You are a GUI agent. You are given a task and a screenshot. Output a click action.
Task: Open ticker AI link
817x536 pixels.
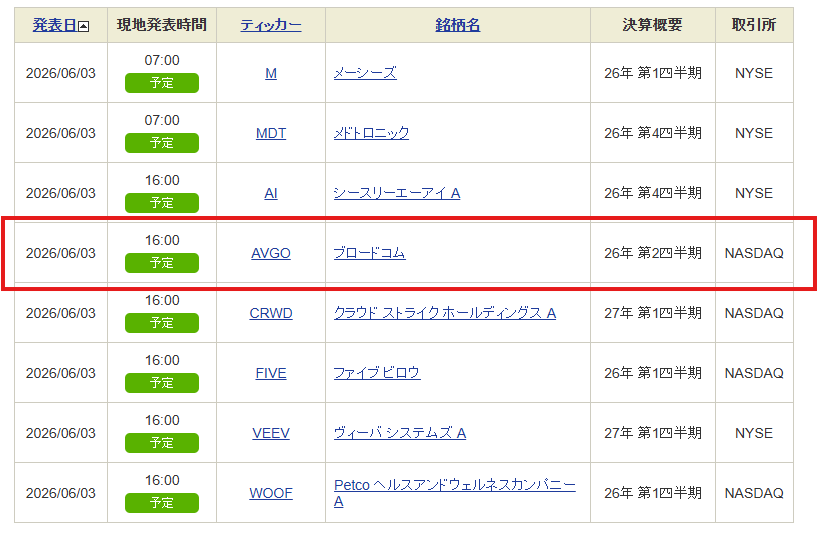click(271, 193)
